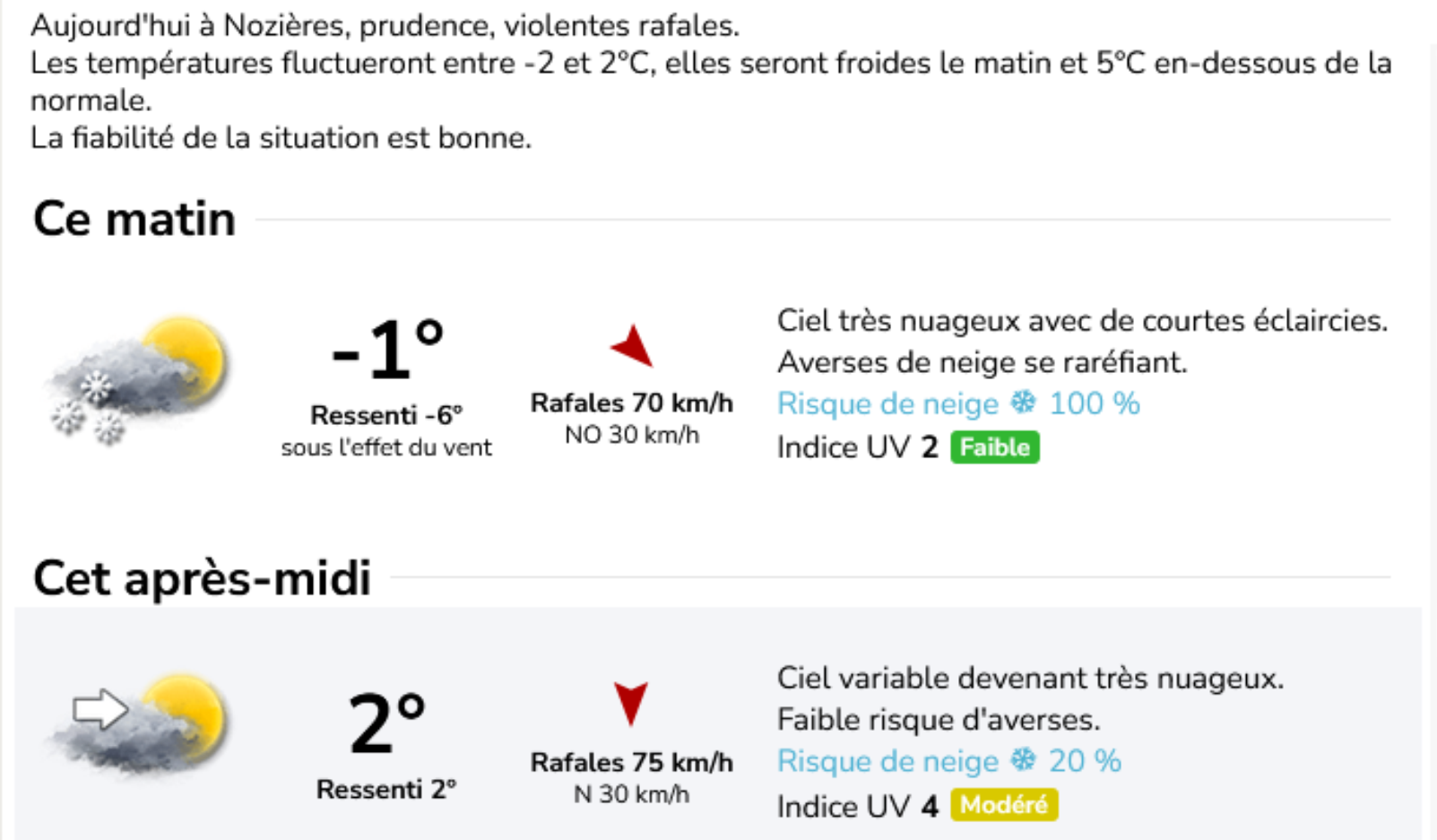Click the Rafales 70 km/h label

(x=631, y=403)
